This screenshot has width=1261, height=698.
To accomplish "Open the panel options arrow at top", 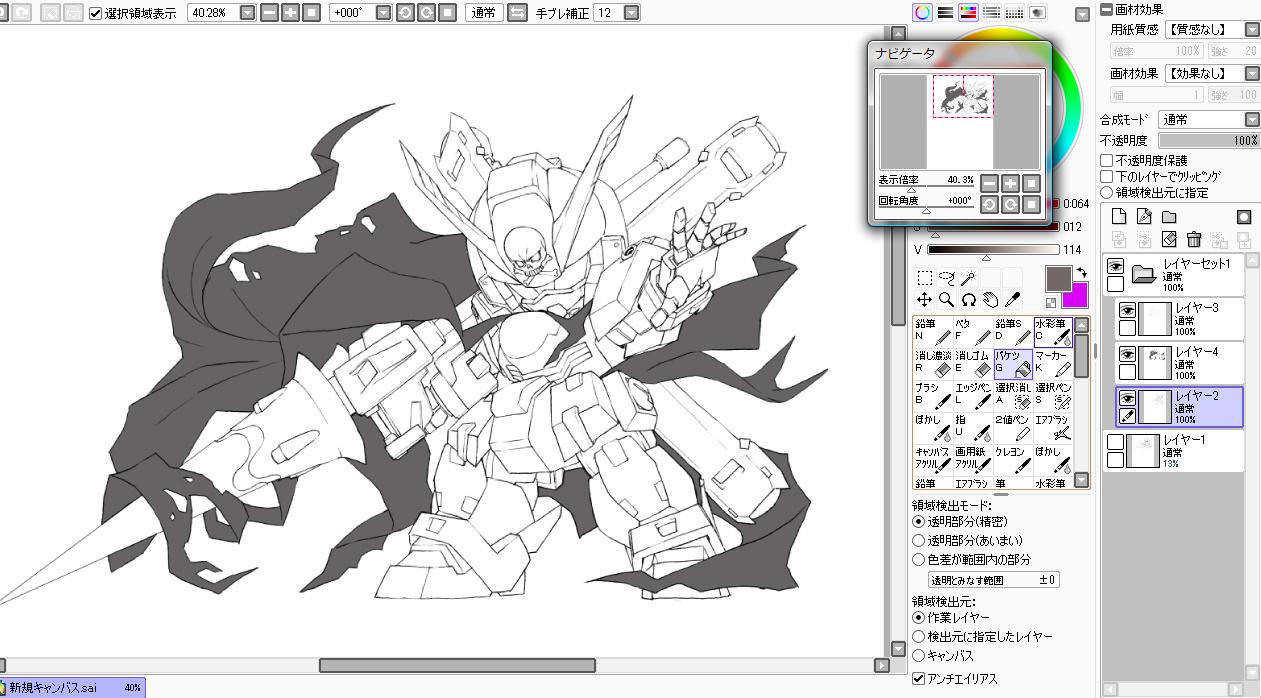I will tap(1082, 14).
